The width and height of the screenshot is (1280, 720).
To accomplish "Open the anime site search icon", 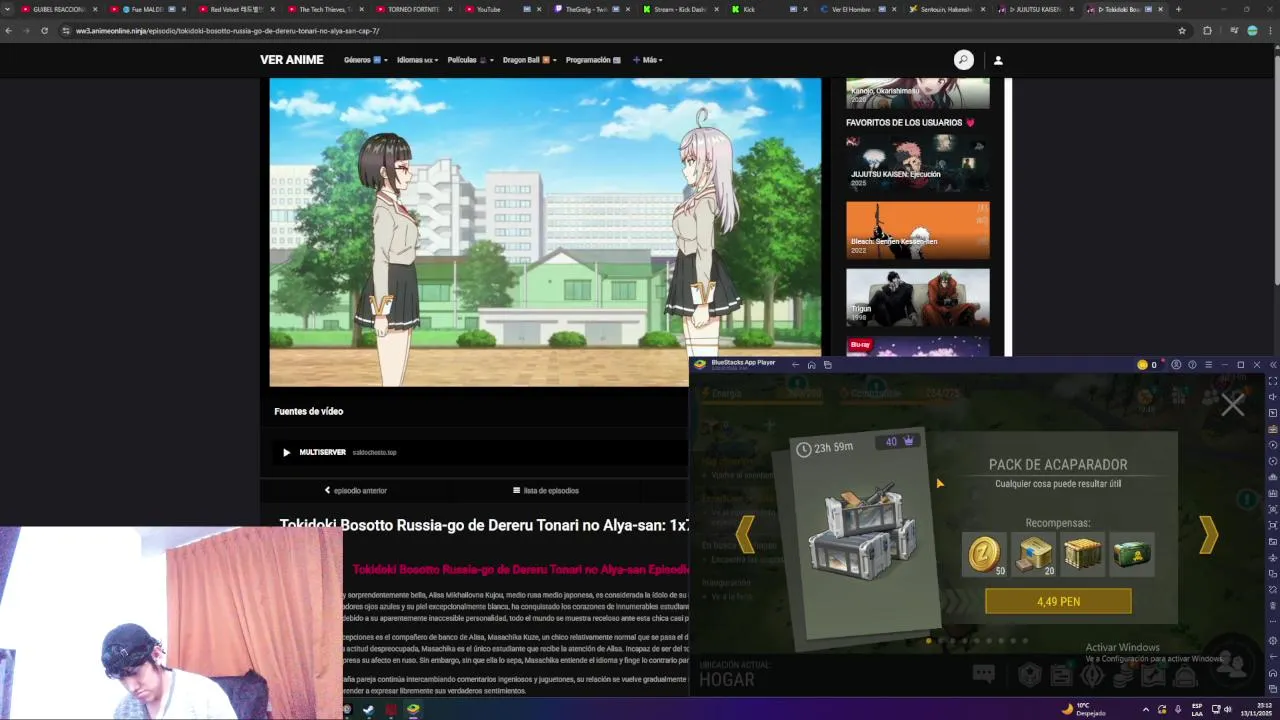I will [x=963, y=60].
